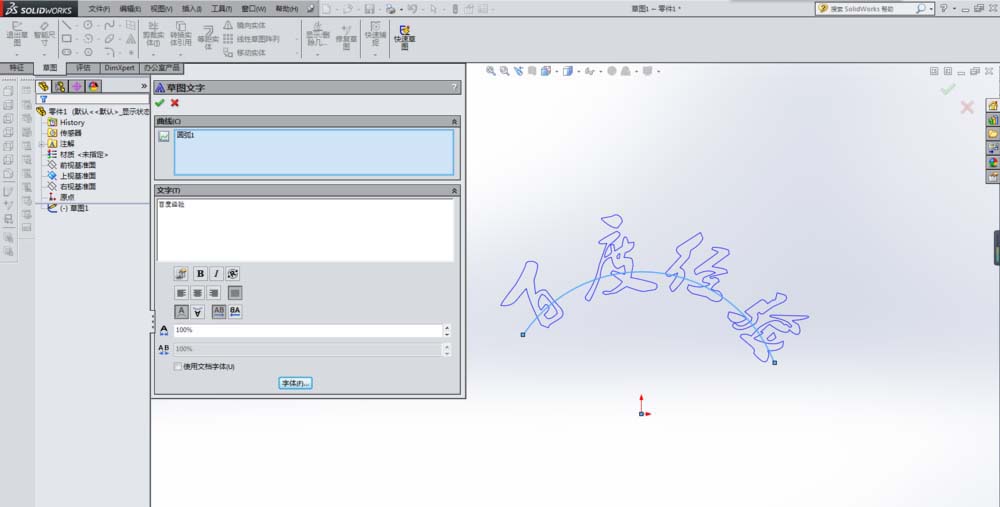Image resolution: width=1000 pixels, height=507 pixels.
Task: Switch to the DimXpert tab
Action: click(x=120, y=68)
